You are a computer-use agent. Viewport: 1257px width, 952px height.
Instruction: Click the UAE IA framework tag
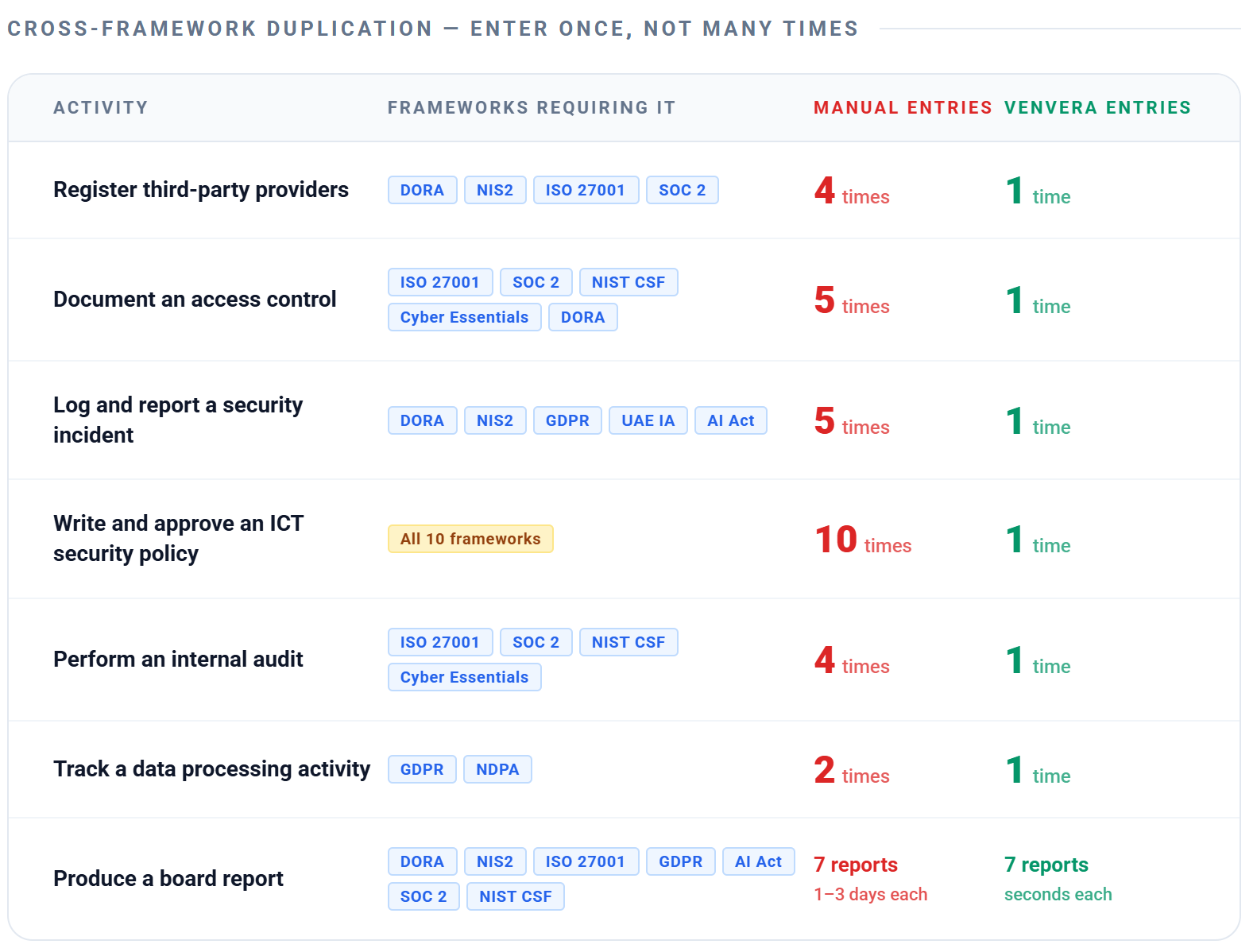(x=648, y=420)
